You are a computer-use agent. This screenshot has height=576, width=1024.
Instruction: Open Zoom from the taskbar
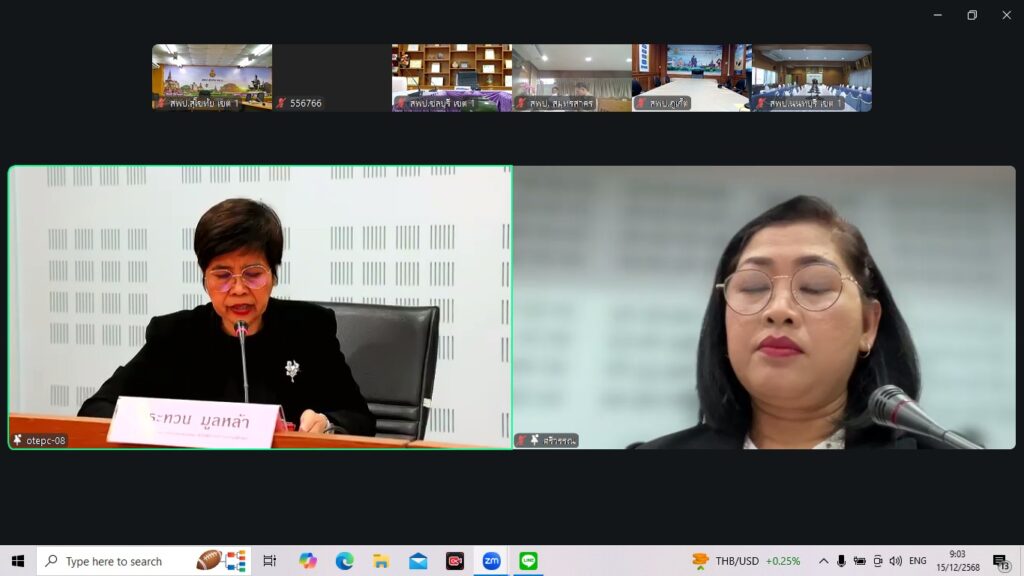click(x=491, y=561)
